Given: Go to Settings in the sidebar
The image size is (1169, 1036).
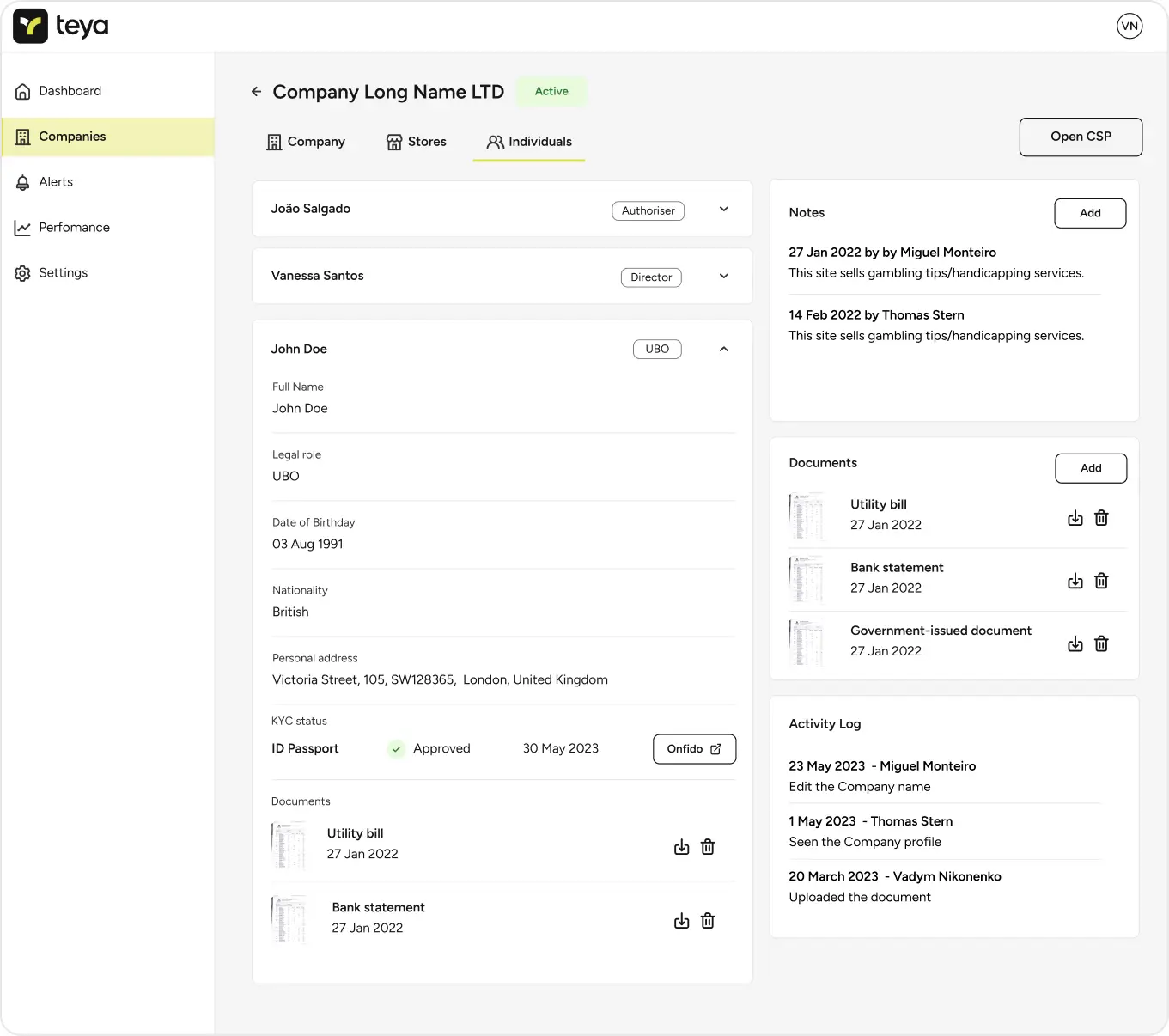Looking at the screenshot, I should [x=63, y=273].
